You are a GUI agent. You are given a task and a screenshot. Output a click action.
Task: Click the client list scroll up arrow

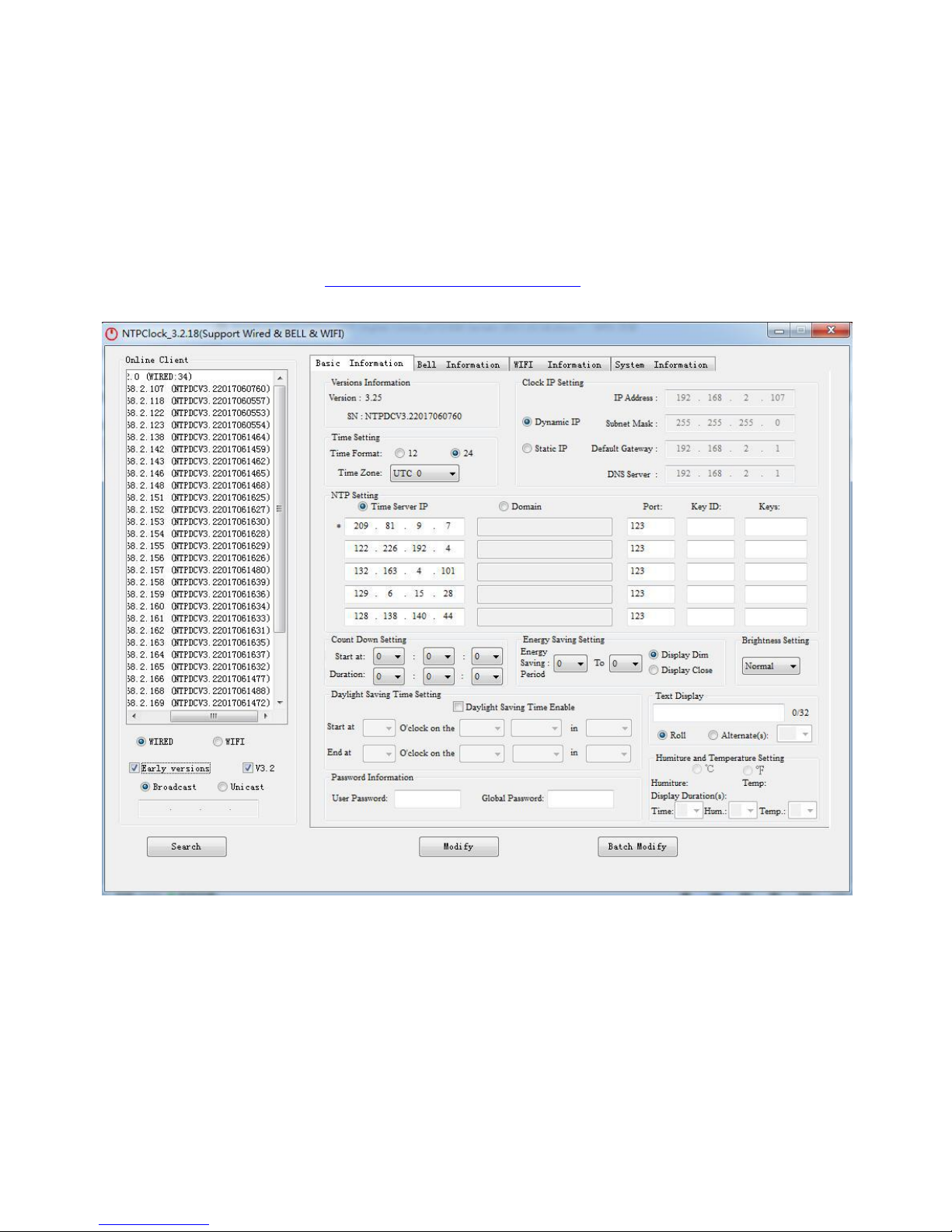(280, 378)
